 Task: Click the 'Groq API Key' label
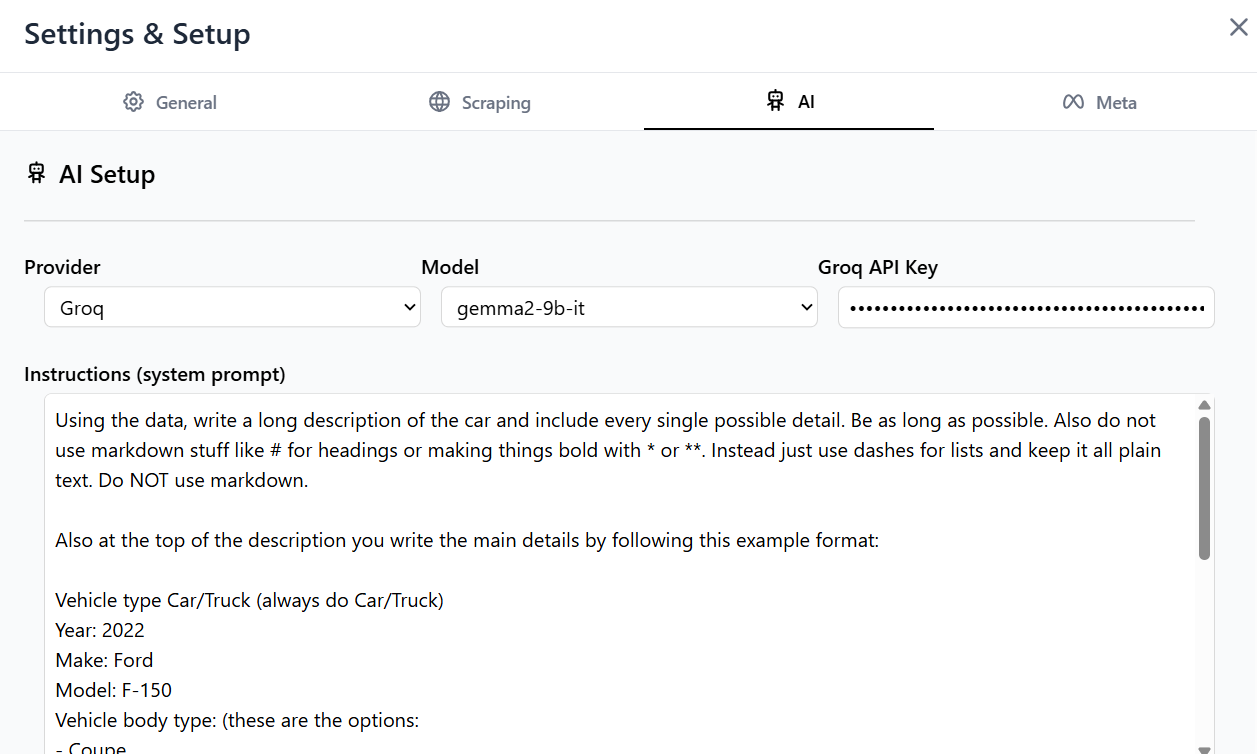click(878, 267)
